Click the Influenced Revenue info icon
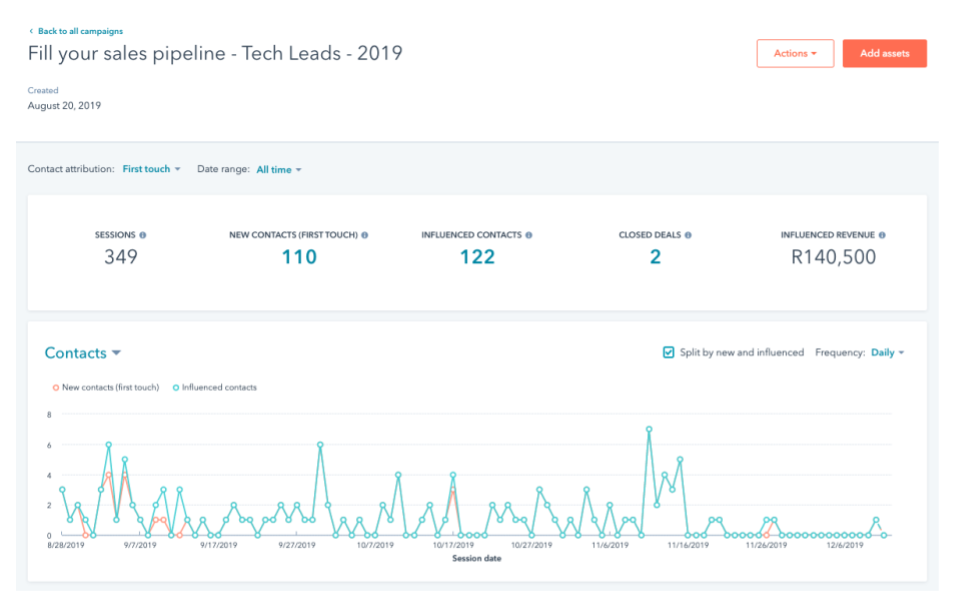 882,235
